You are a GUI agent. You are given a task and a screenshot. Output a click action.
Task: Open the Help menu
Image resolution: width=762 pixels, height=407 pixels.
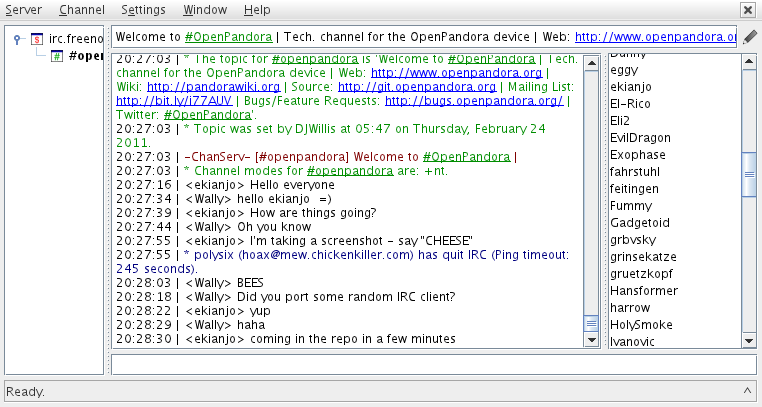click(257, 10)
